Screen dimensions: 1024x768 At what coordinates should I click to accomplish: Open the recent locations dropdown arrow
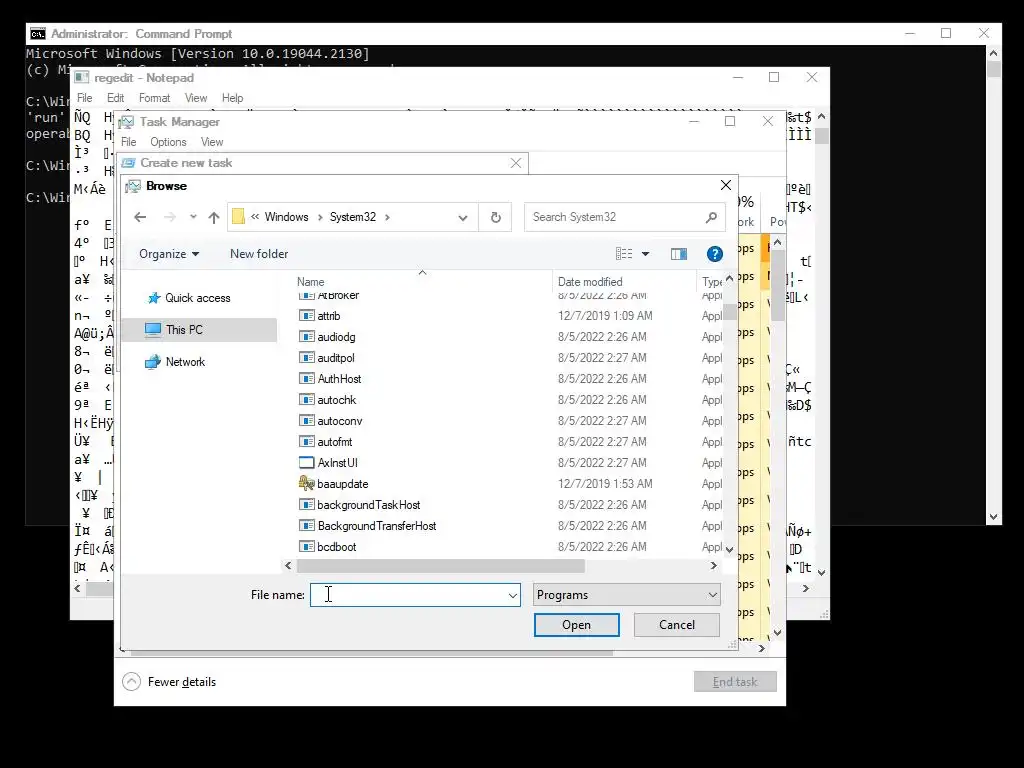coord(193,217)
